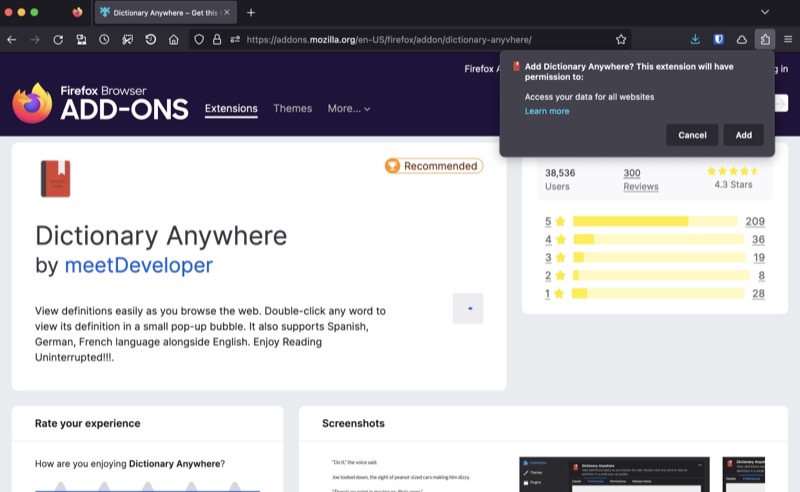Screen dimensions: 800x492
Task: Open the second dark screenshot thumbnail
Action: [x=614, y=475]
